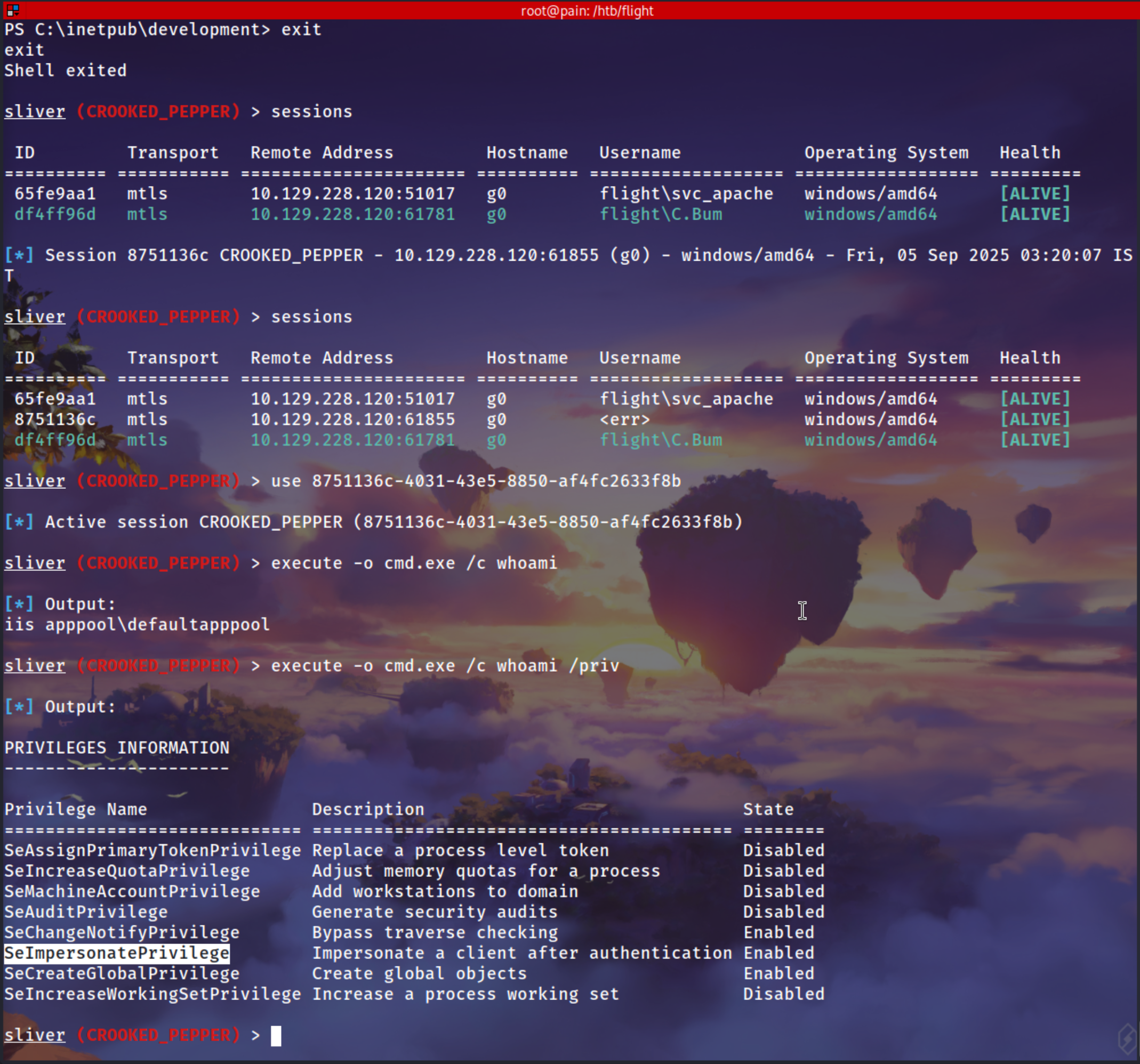Click the green flight\C.Bum in second table

click(x=660, y=440)
